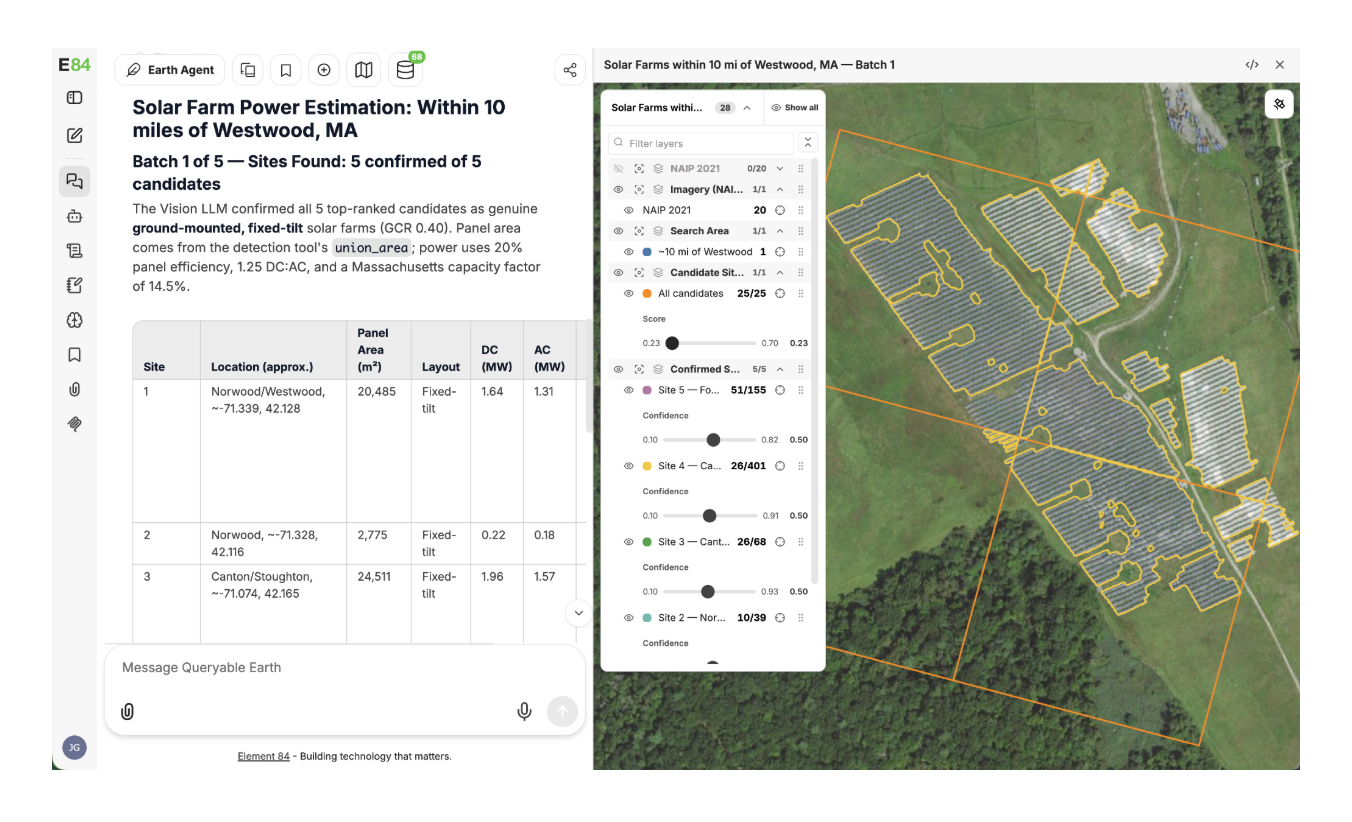Collapse the Candidate Sites group
This screenshot has height=822, width=1352.
pyautogui.click(x=780, y=273)
